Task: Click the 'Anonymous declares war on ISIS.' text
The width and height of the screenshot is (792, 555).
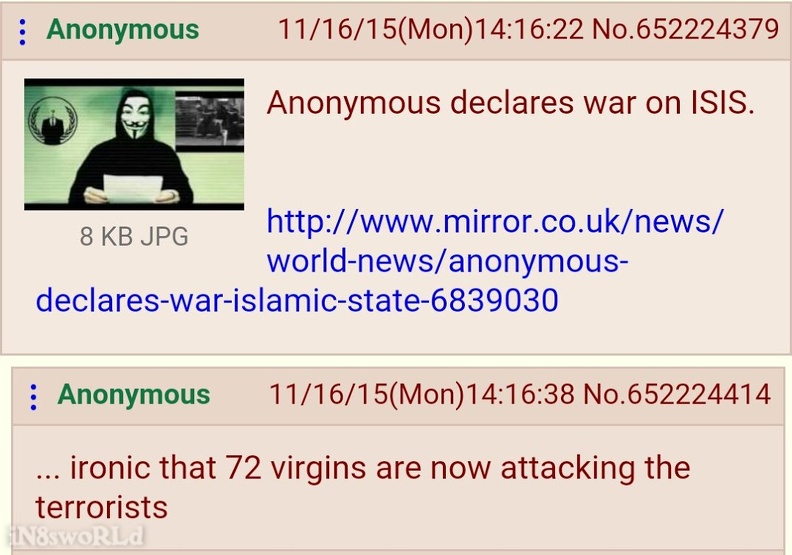Action: [510, 103]
